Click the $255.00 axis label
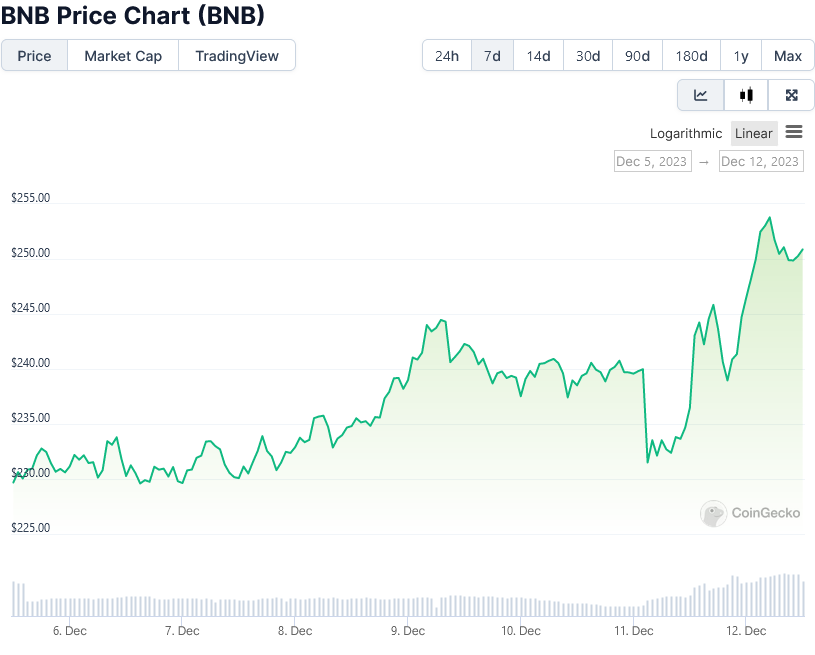Screen dimensions: 815x655 pos(31,198)
